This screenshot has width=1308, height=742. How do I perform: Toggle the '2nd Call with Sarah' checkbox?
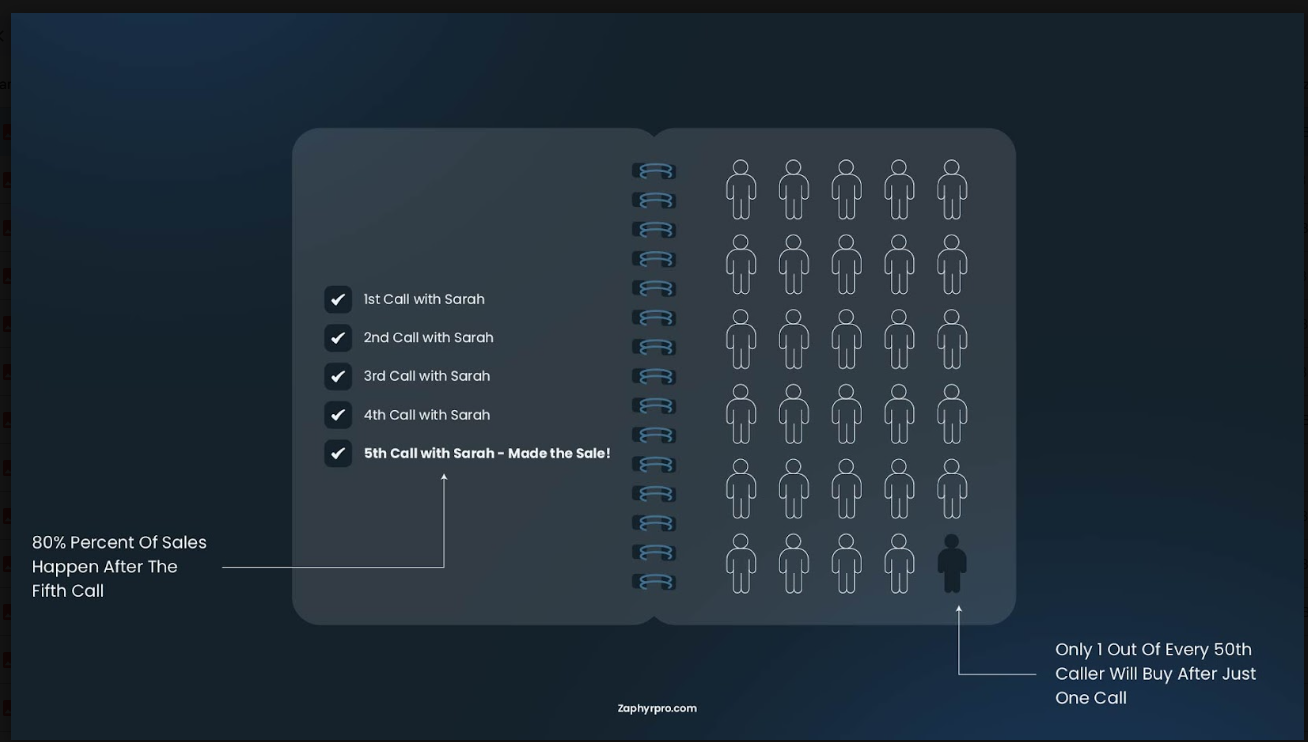tap(338, 338)
